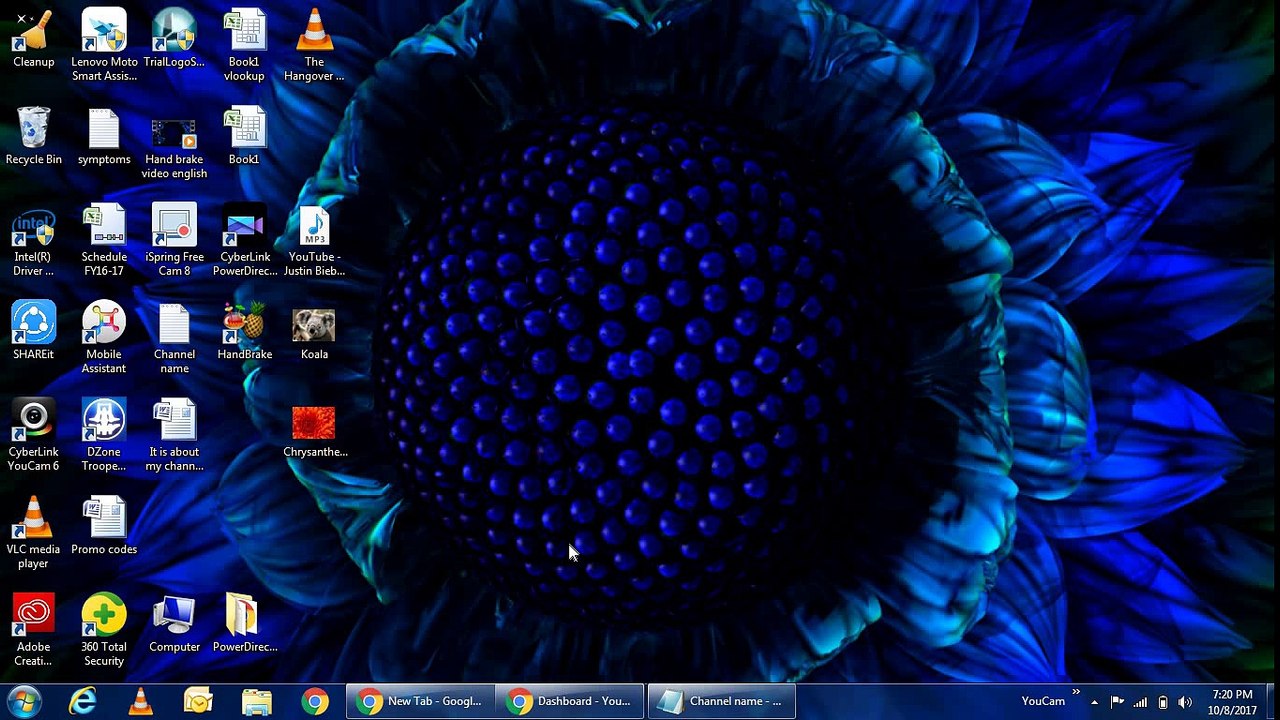Expand the YouCam toolbar chevron

[1076, 692]
